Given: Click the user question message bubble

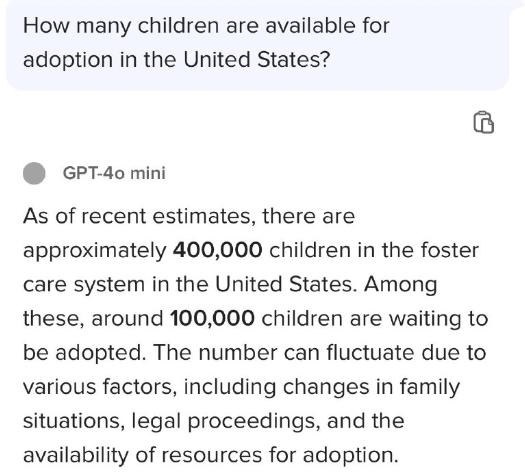Looking at the screenshot, I should click(x=257, y=45).
